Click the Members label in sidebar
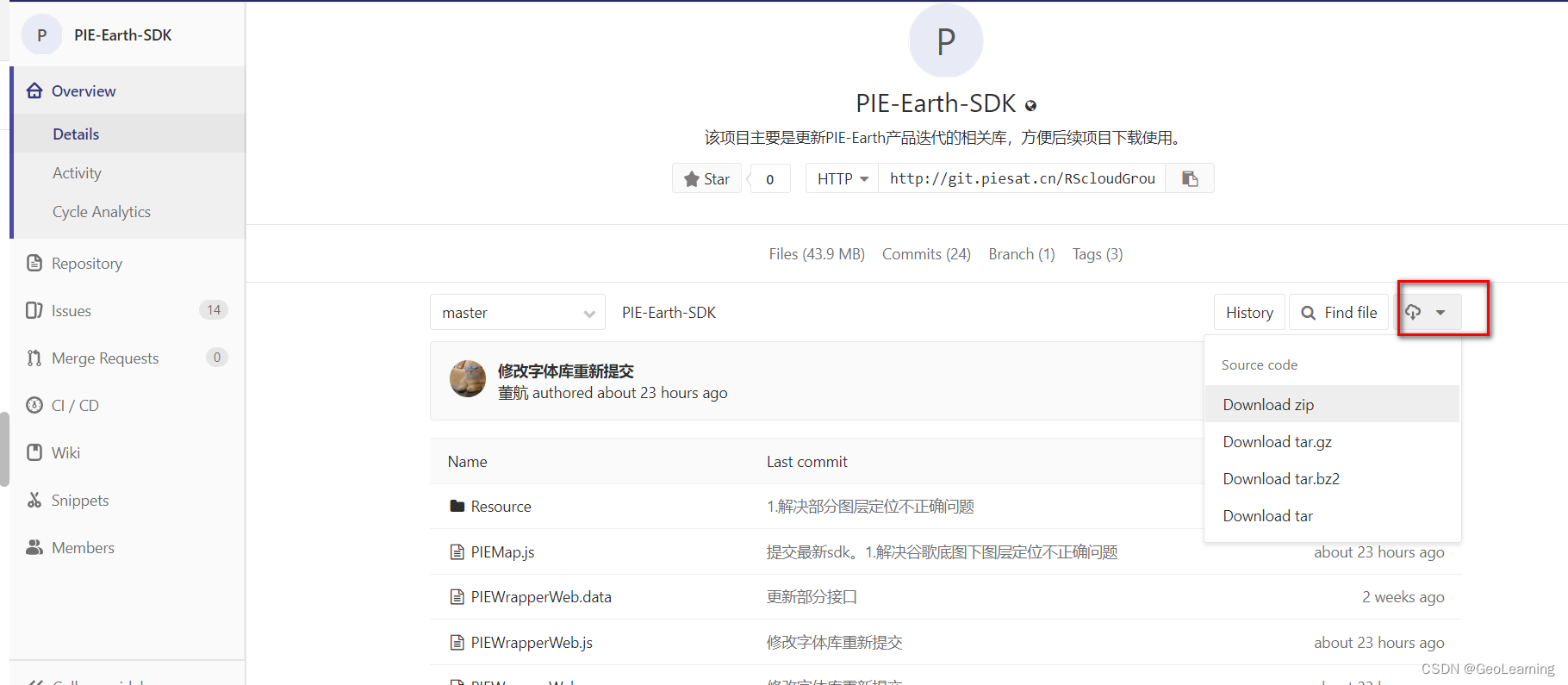 coord(83,548)
